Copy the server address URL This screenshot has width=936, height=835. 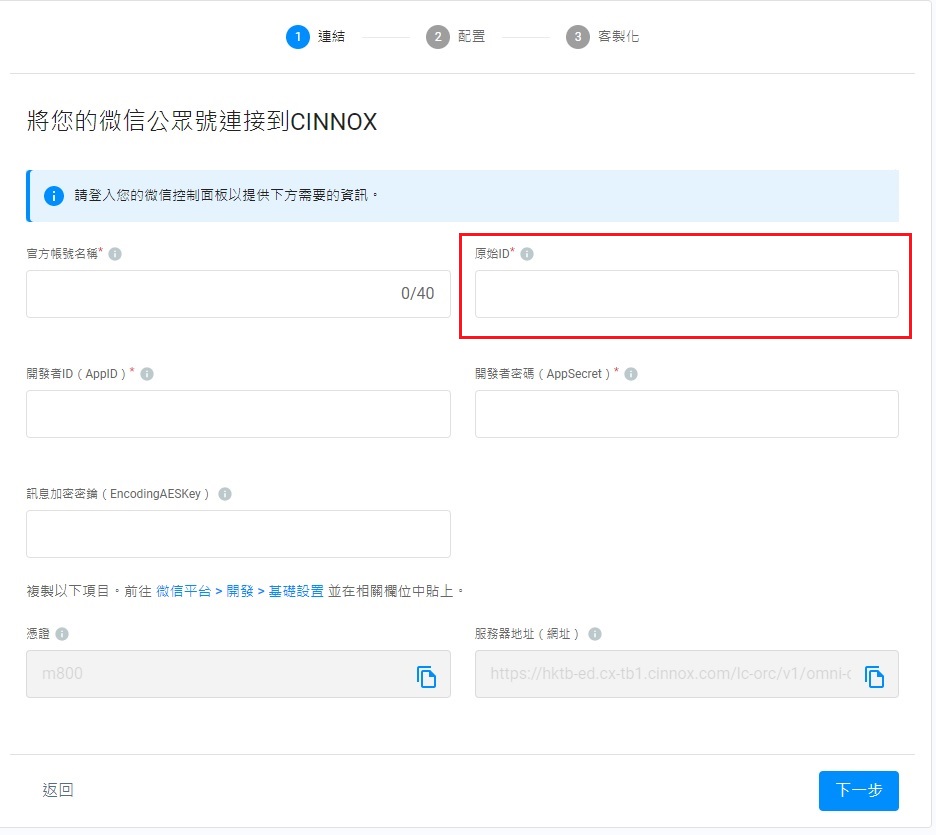tap(875, 677)
